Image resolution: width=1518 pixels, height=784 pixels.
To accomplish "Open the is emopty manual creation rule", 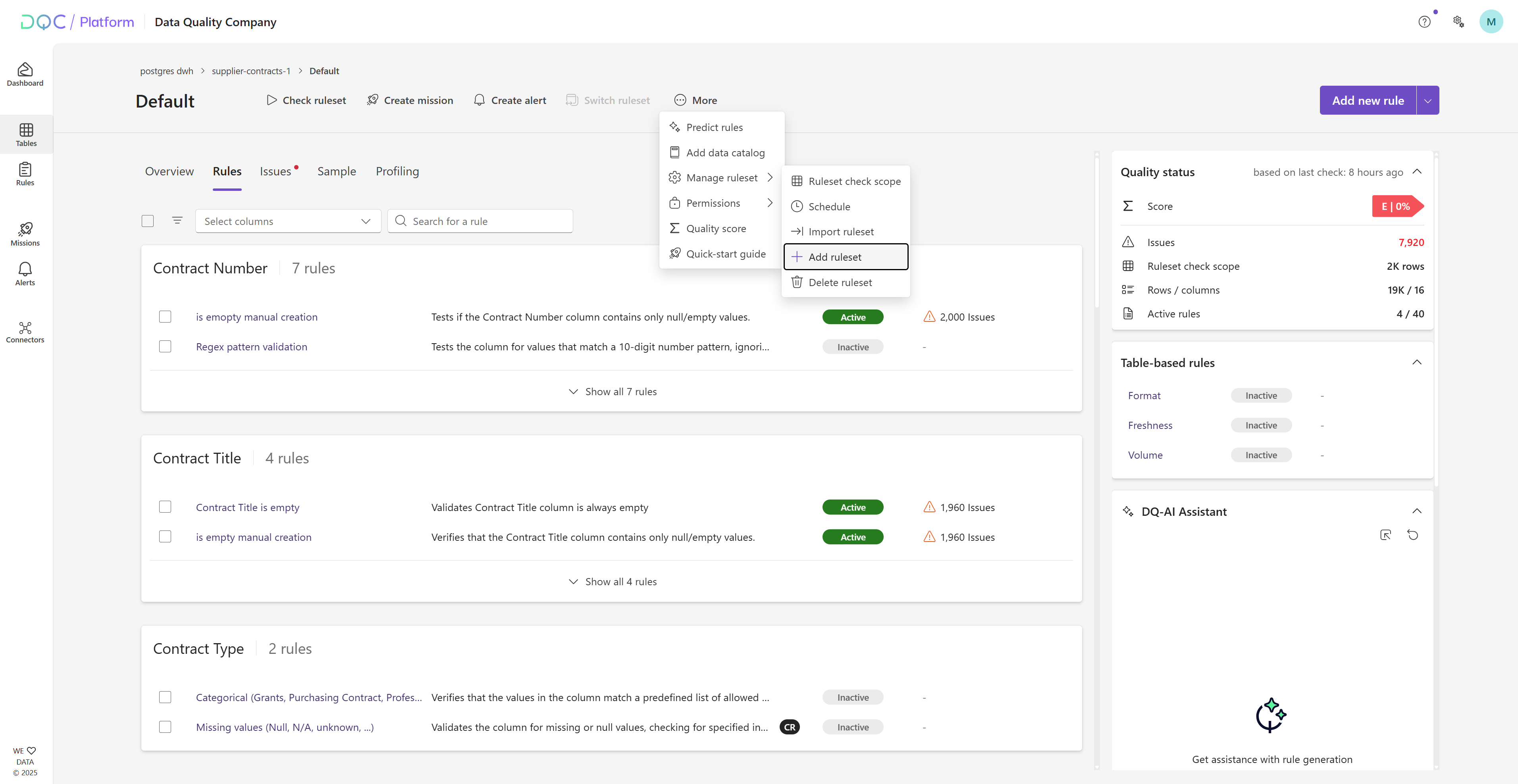I will 256,317.
